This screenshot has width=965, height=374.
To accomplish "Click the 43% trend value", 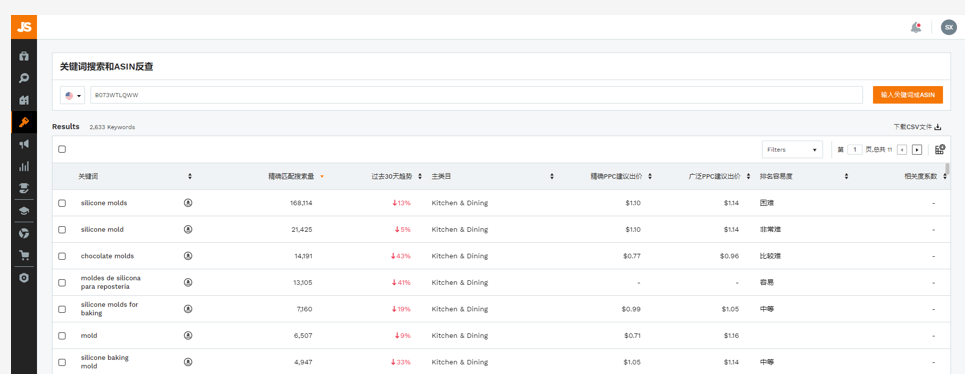I will (401, 256).
